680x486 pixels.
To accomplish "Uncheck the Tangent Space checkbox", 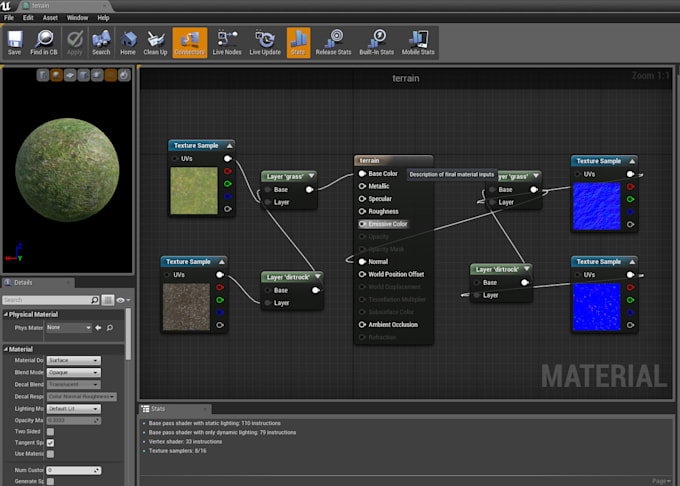I will [50, 443].
